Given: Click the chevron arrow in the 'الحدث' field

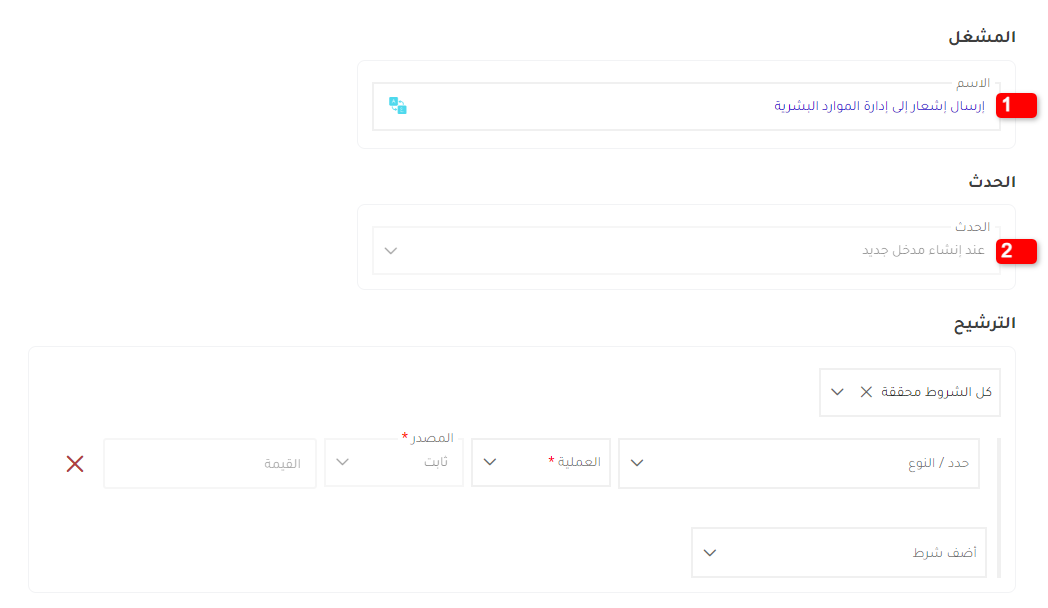Looking at the screenshot, I should [391, 251].
